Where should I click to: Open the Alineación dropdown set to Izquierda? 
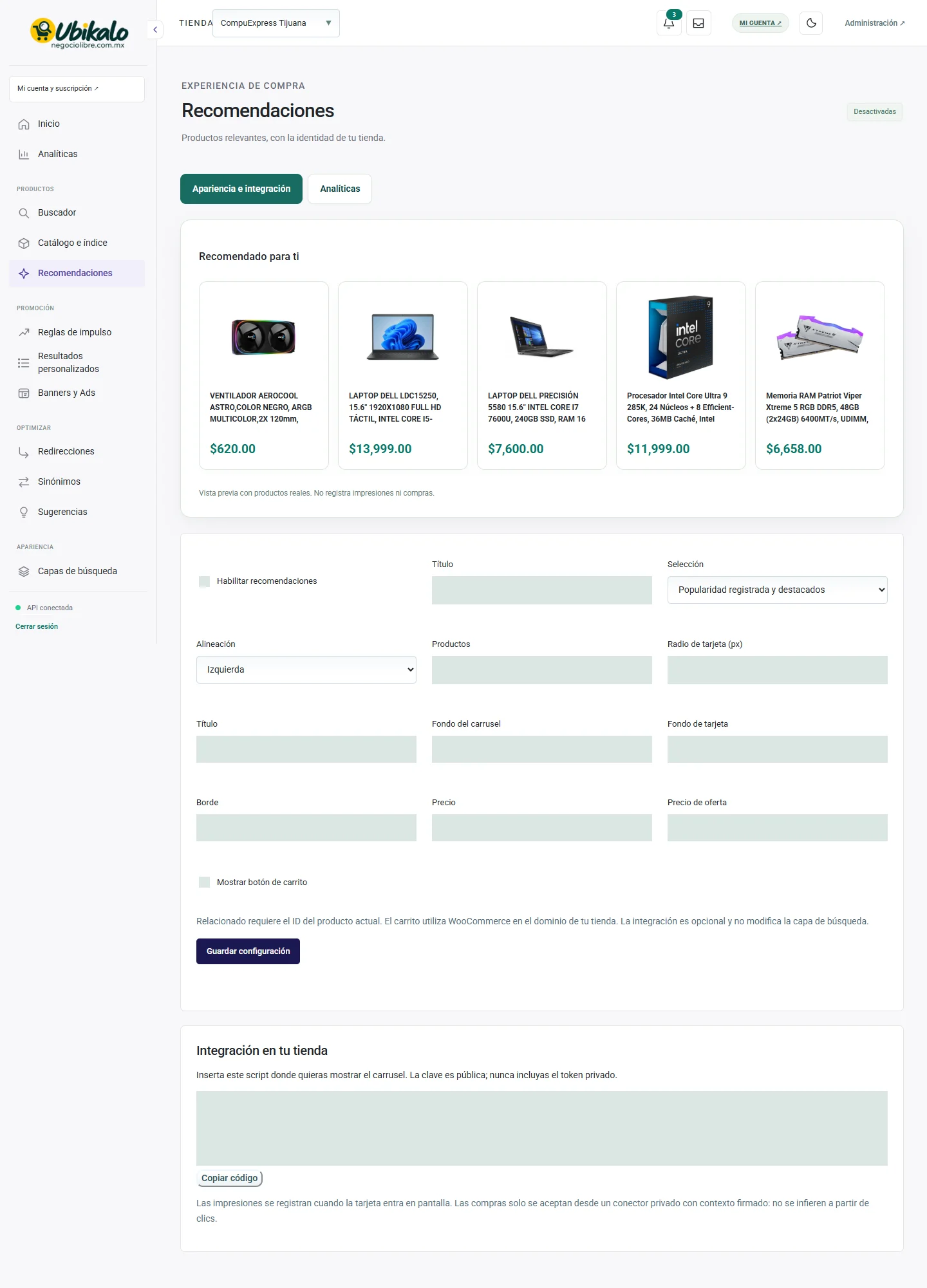point(306,670)
